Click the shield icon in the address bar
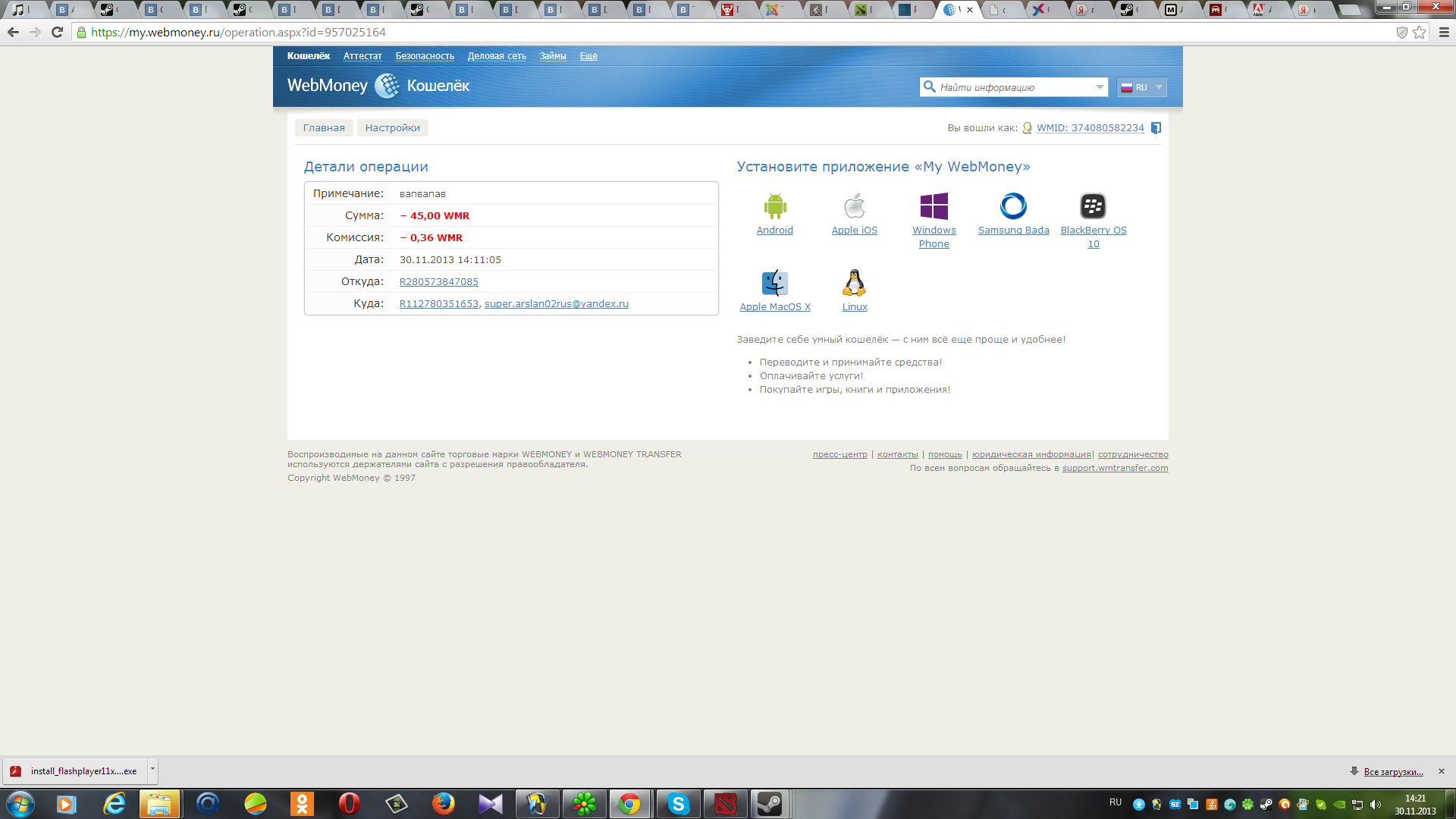The width and height of the screenshot is (1456, 819). coord(1401,33)
